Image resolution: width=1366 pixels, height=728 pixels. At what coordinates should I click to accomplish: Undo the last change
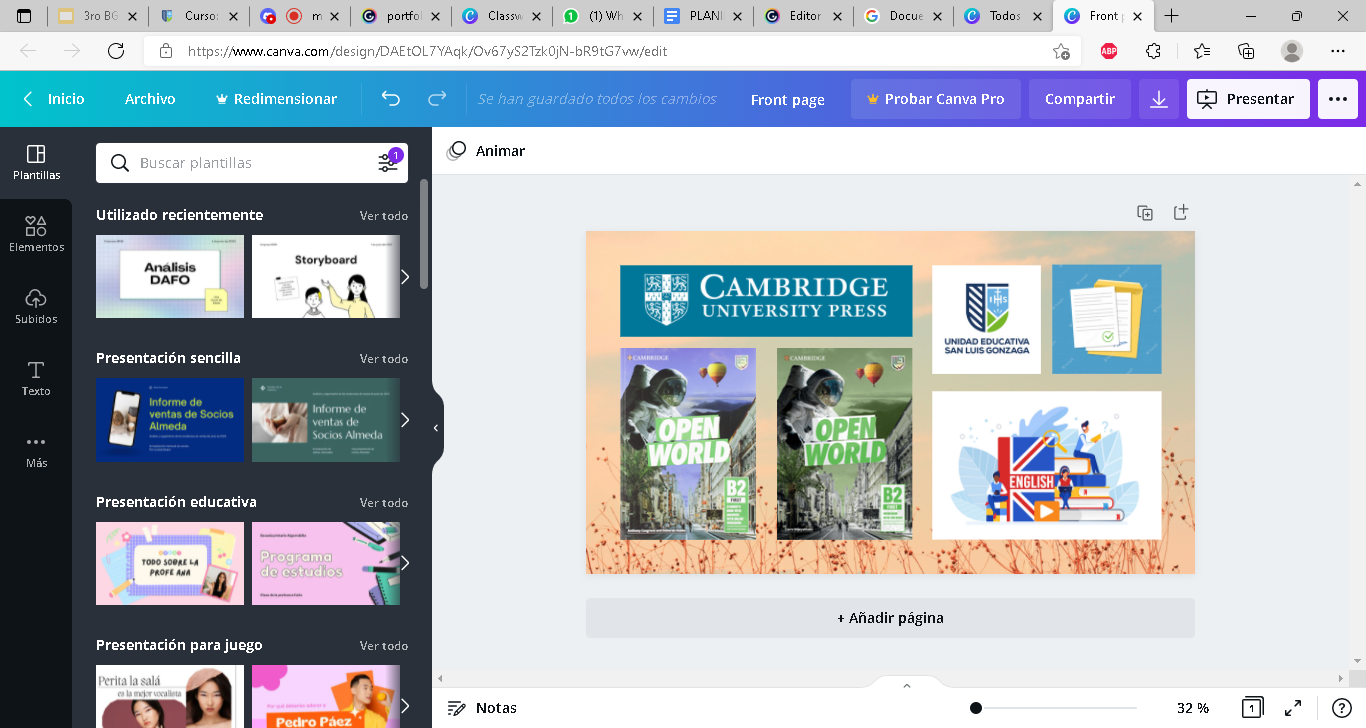(389, 98)
